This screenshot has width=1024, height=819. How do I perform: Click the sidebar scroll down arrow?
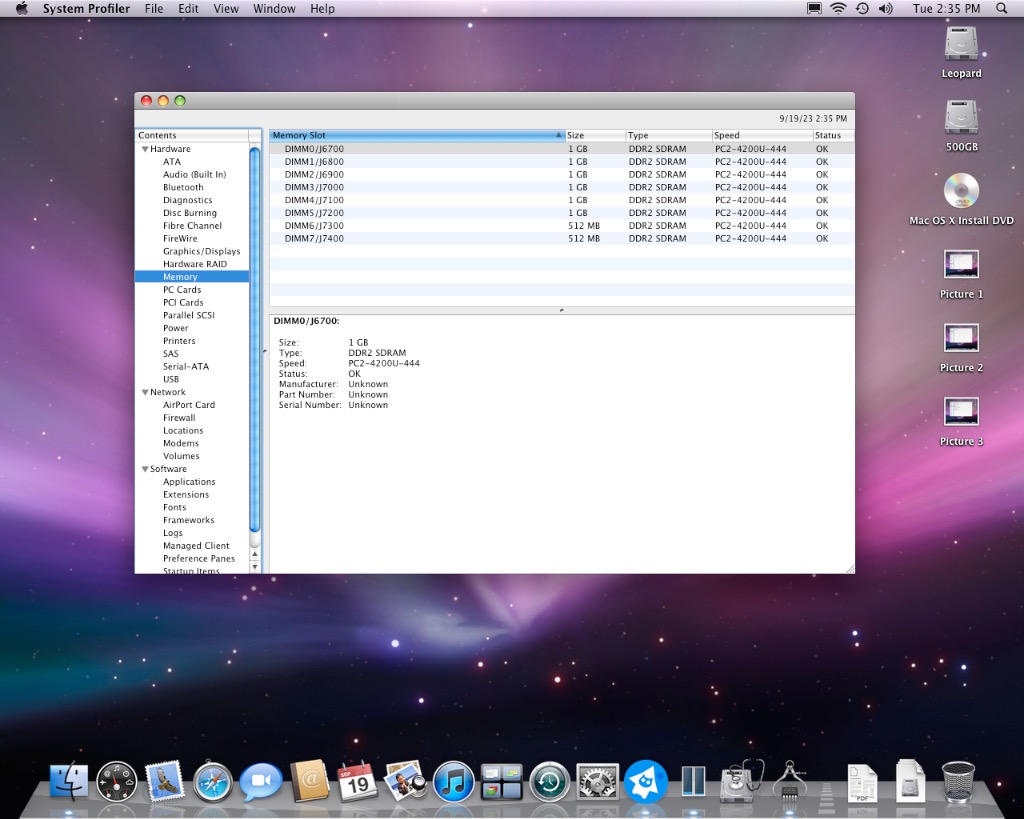[x=255, y=567]
